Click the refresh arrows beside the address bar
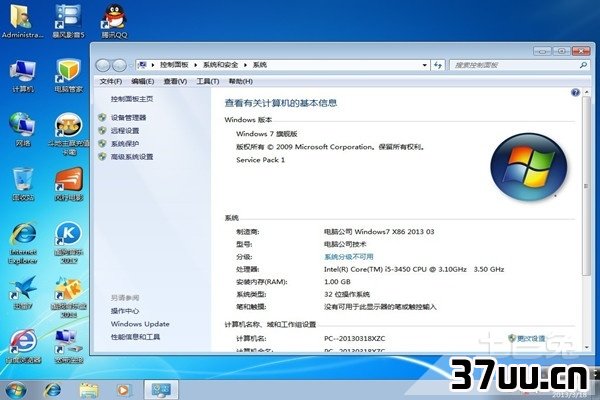This screenshot has height=400, width=600. 438,65
